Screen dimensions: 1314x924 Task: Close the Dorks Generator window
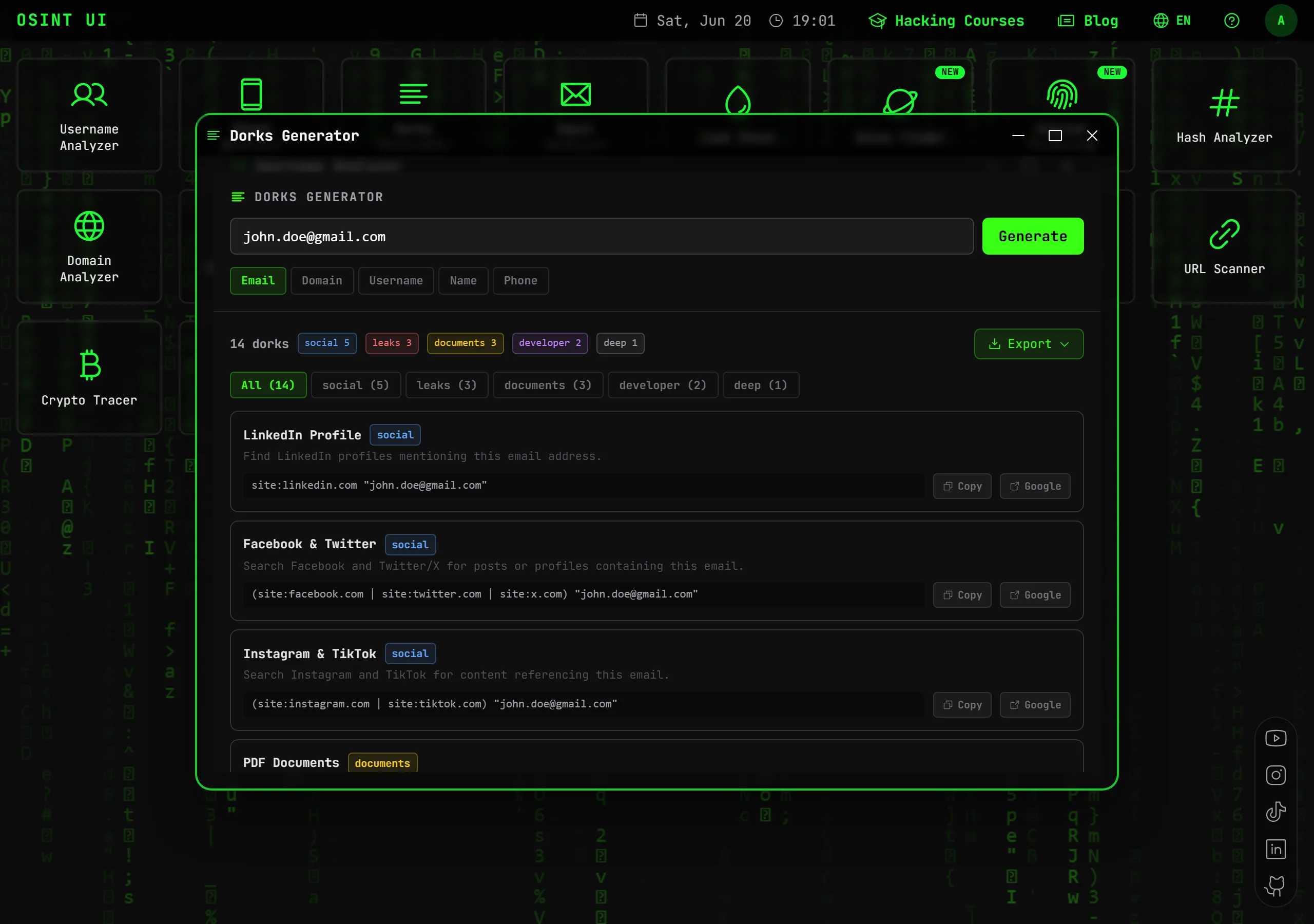1092,136
